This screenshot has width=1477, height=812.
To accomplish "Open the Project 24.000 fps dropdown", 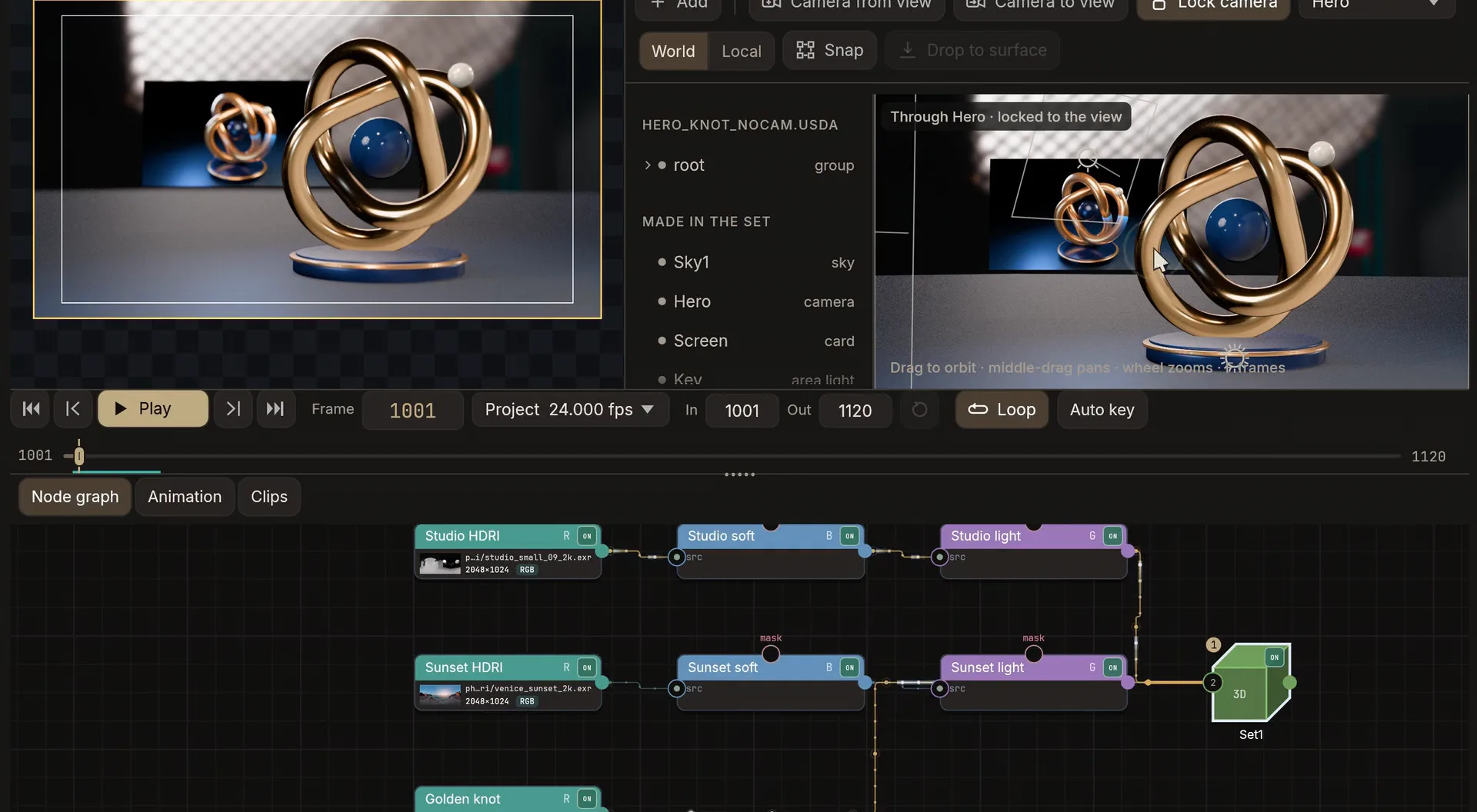I will 569,410.
